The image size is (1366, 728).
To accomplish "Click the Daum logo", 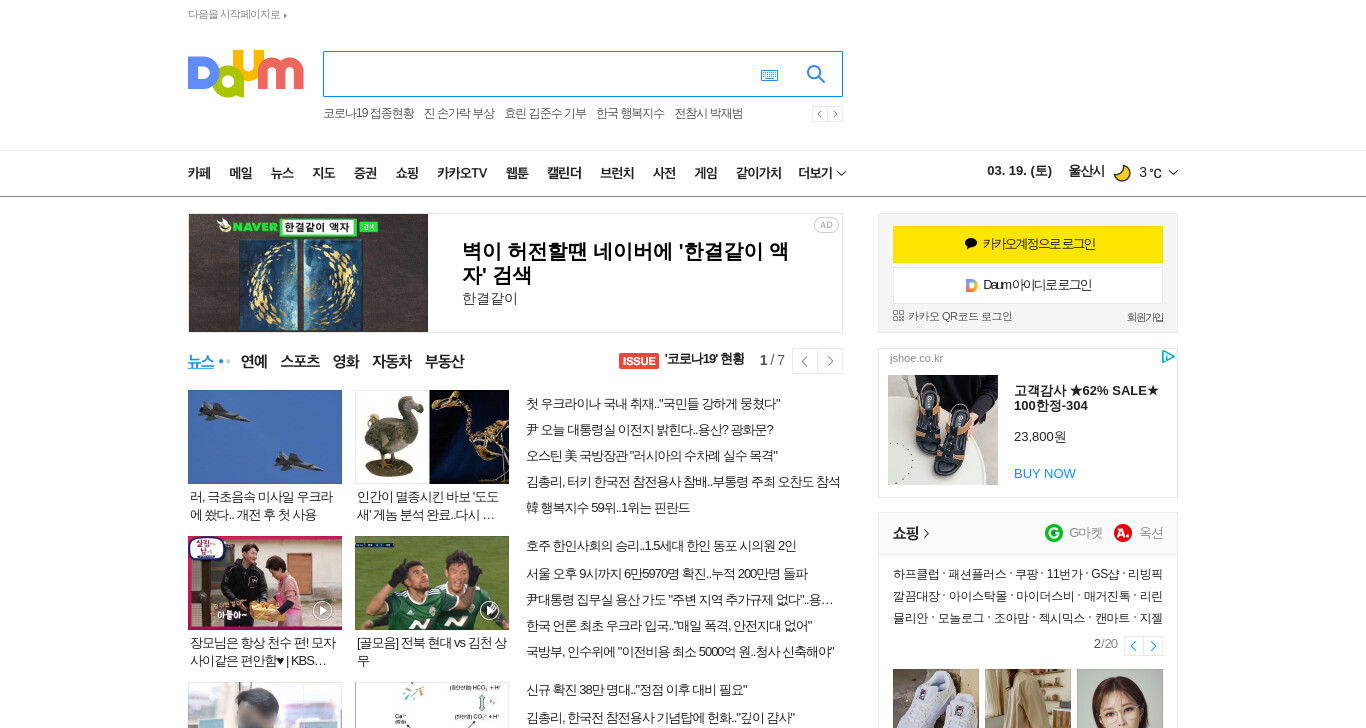I will tap(246, 74).
